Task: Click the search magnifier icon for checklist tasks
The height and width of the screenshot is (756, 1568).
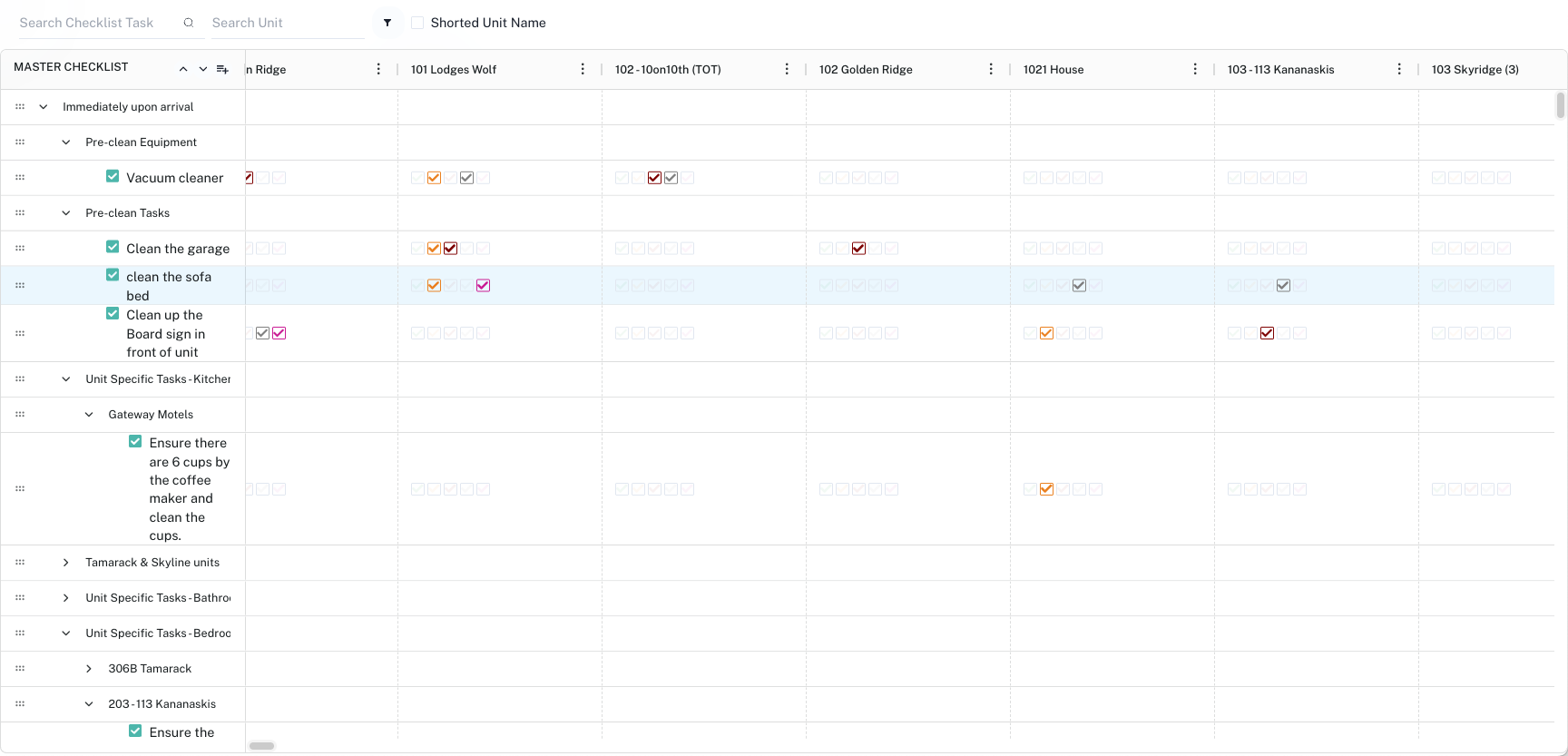Action: (x=189, y=23)
